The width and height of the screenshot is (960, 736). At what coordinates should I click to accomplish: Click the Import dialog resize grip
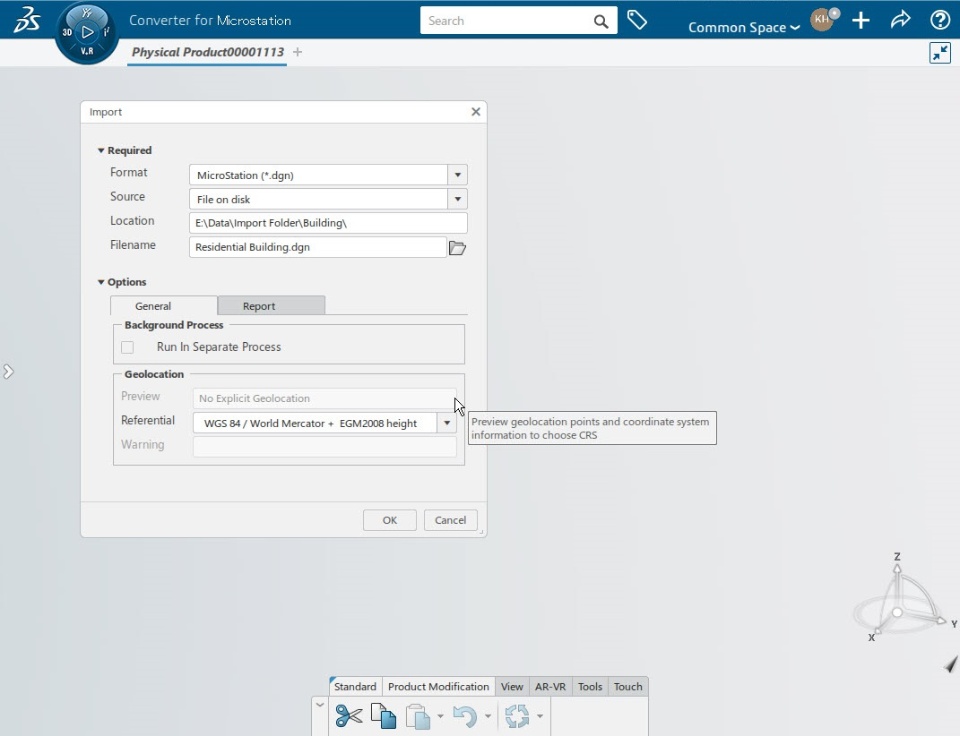point(482,532)
